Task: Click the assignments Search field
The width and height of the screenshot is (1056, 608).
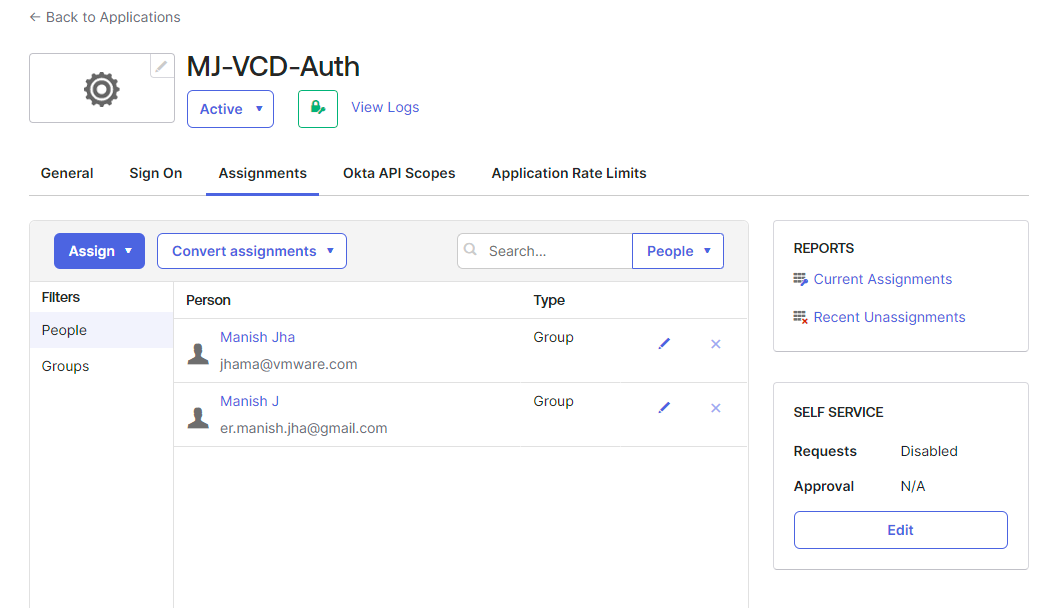Action: click(x=555, y=251)
